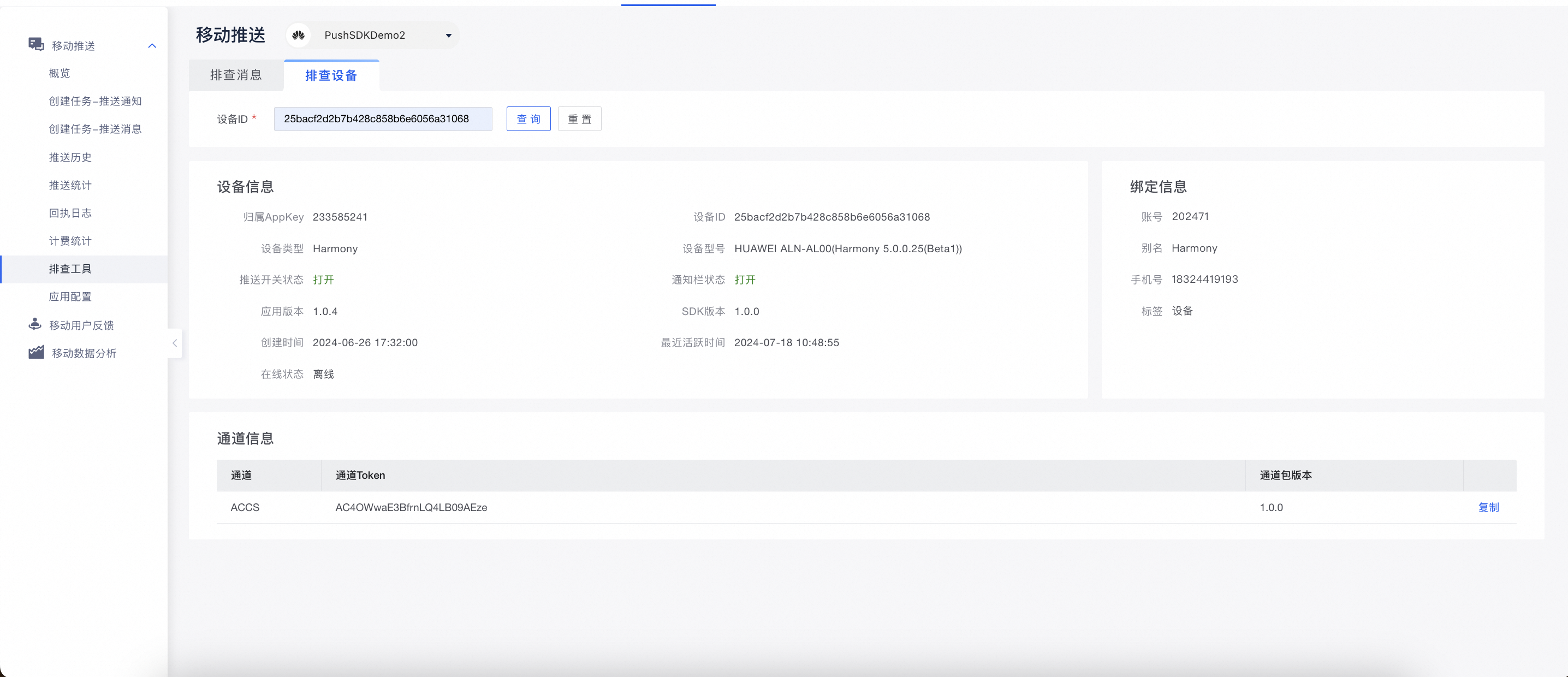Open 回执日志 in the sidebar
Image resolution: width=1568 pixels, height=677 pixels.
pos(70,213)
